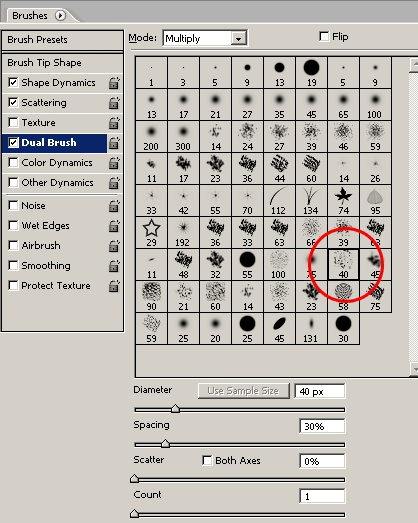418x523 pixels.
Task: Select the soft round brush 300
Action: coord(183,136)
